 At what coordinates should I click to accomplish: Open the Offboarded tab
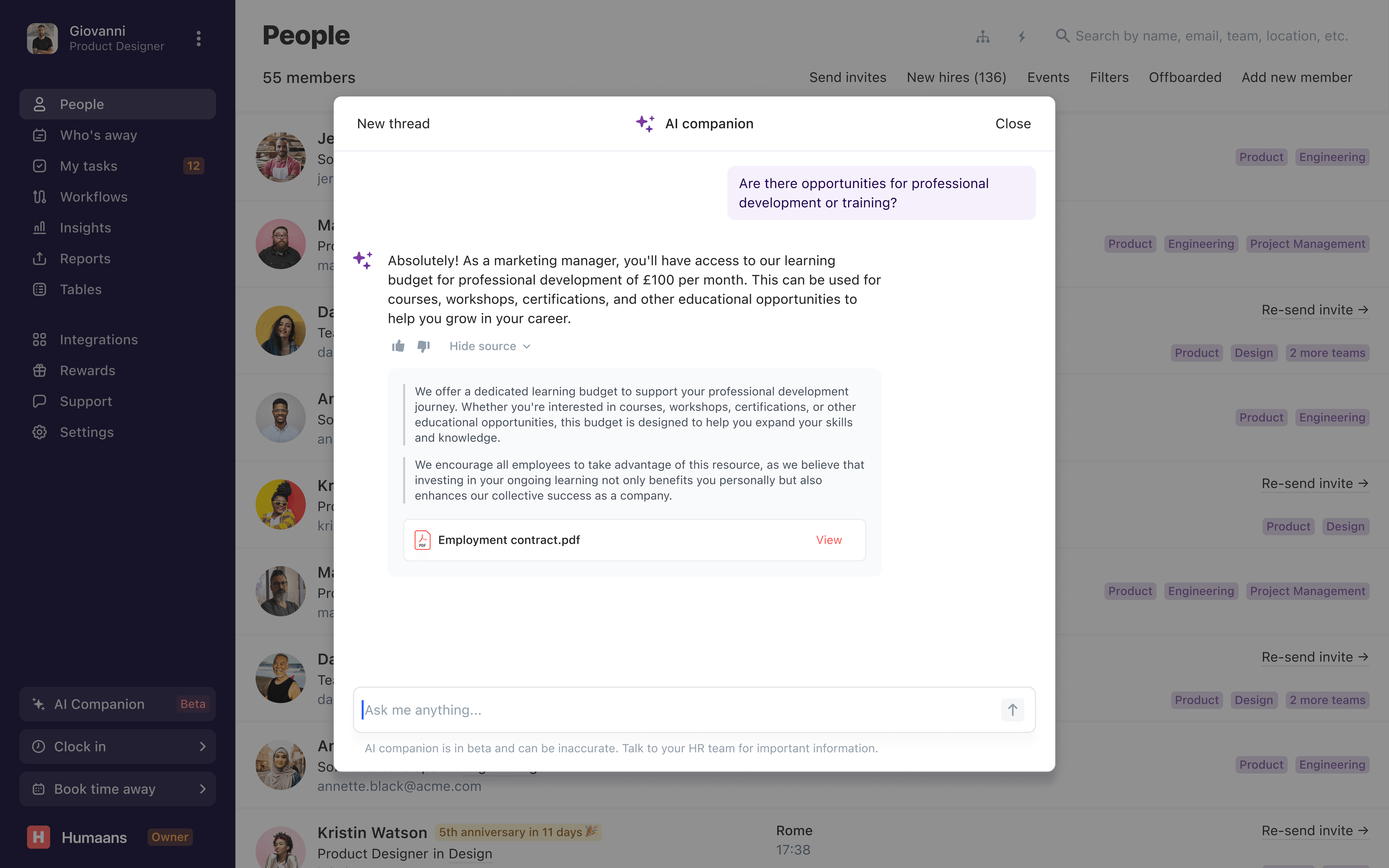coord(1185,77)
